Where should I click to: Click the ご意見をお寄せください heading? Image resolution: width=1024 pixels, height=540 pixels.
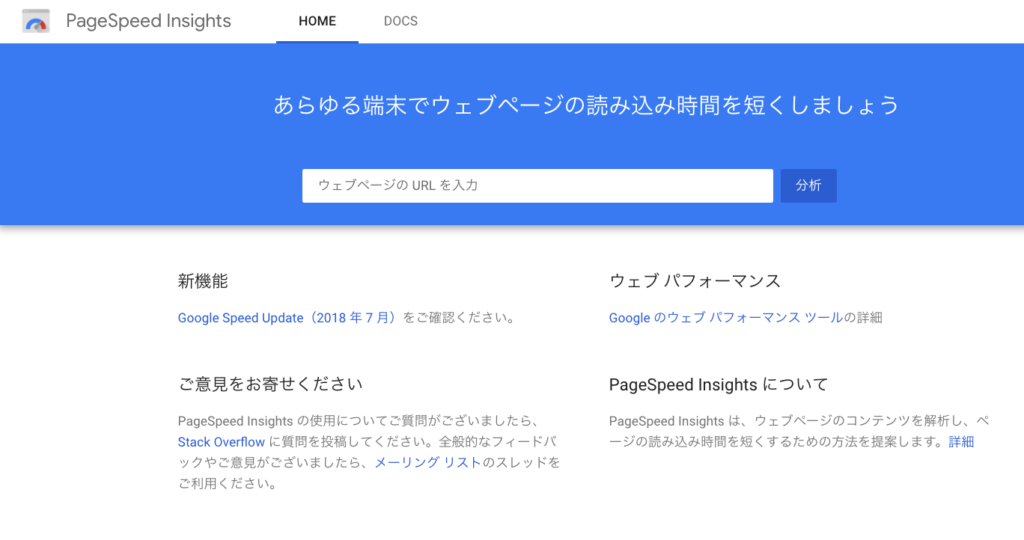click(x=270, y=384)
